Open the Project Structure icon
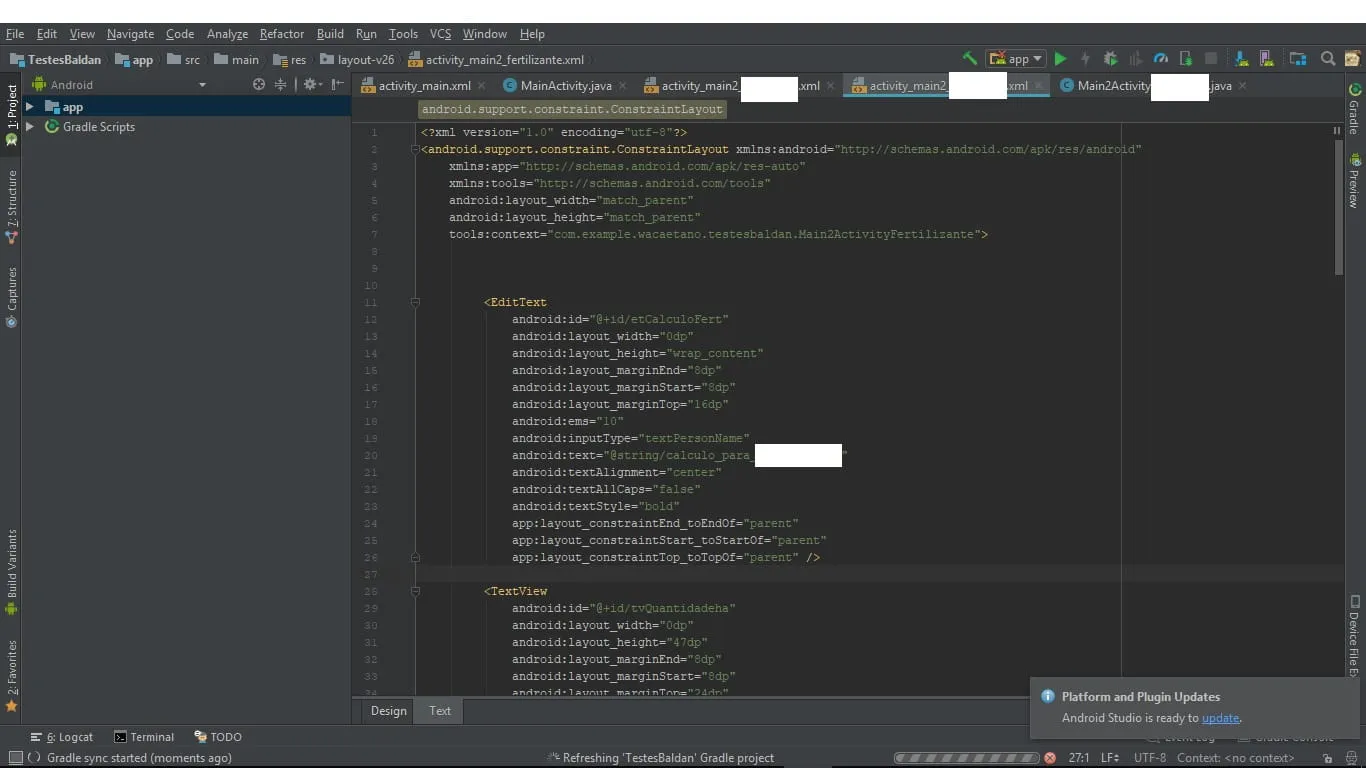This screenshot has width=1366, height=768. coord(1298,59)
